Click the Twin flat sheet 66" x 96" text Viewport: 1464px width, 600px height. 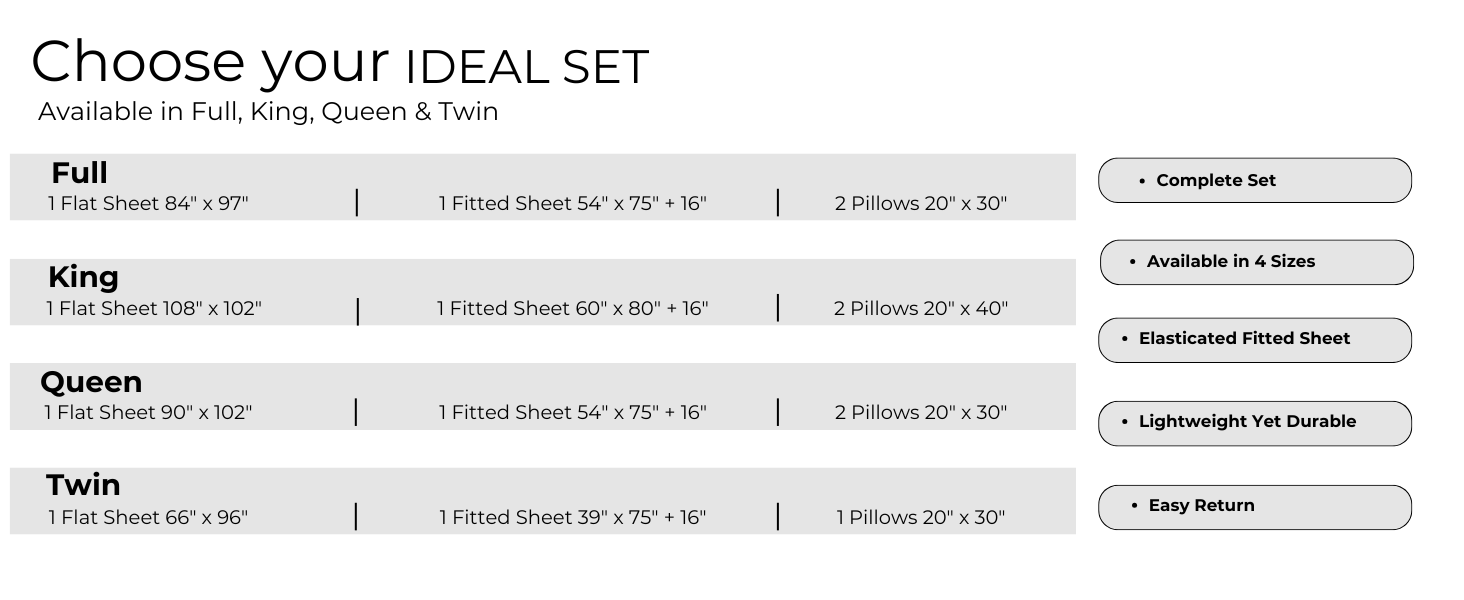click(148, 518)
